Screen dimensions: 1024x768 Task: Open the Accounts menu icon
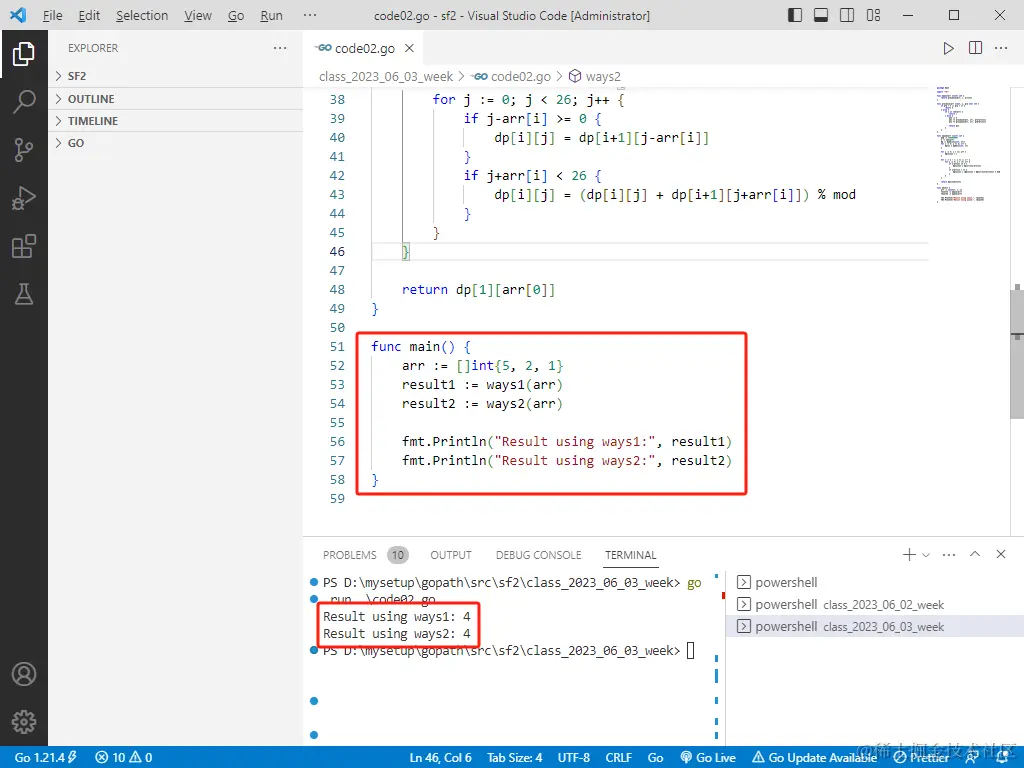point(24,674)
